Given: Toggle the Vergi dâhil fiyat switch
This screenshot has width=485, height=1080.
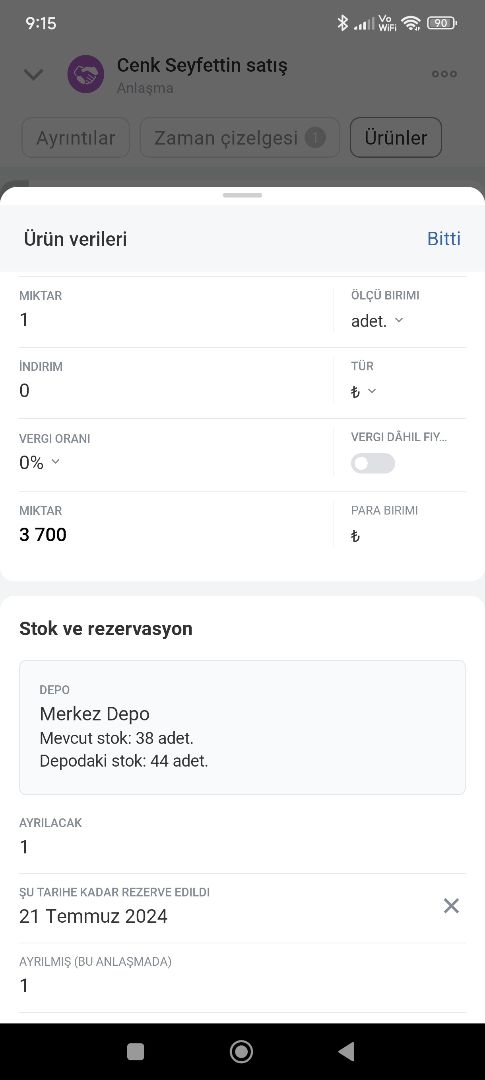Looking at the screenshot, I should (373, 463).
